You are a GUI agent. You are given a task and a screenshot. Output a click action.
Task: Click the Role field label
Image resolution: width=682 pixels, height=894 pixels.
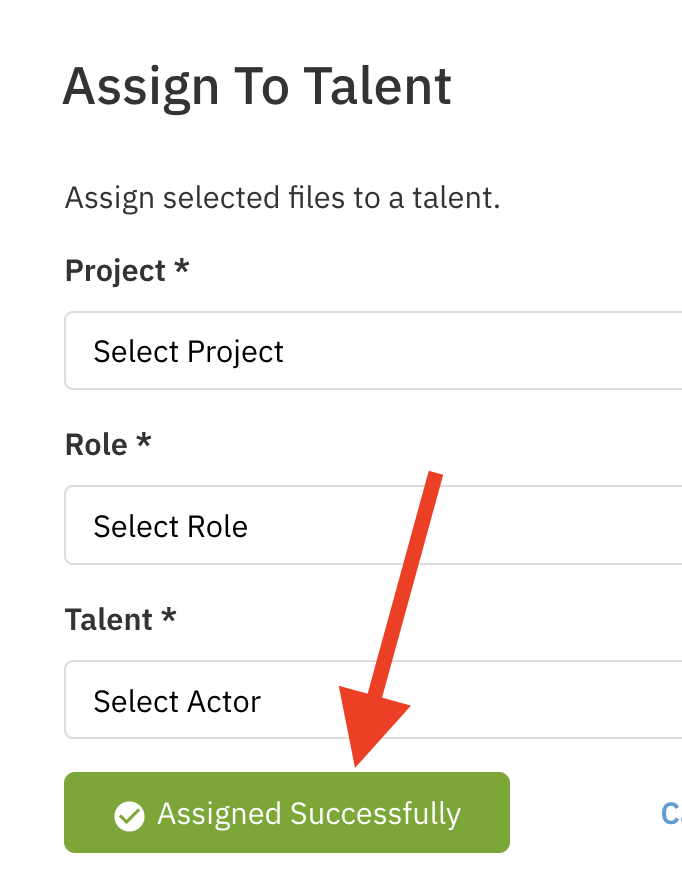point(96,444)
